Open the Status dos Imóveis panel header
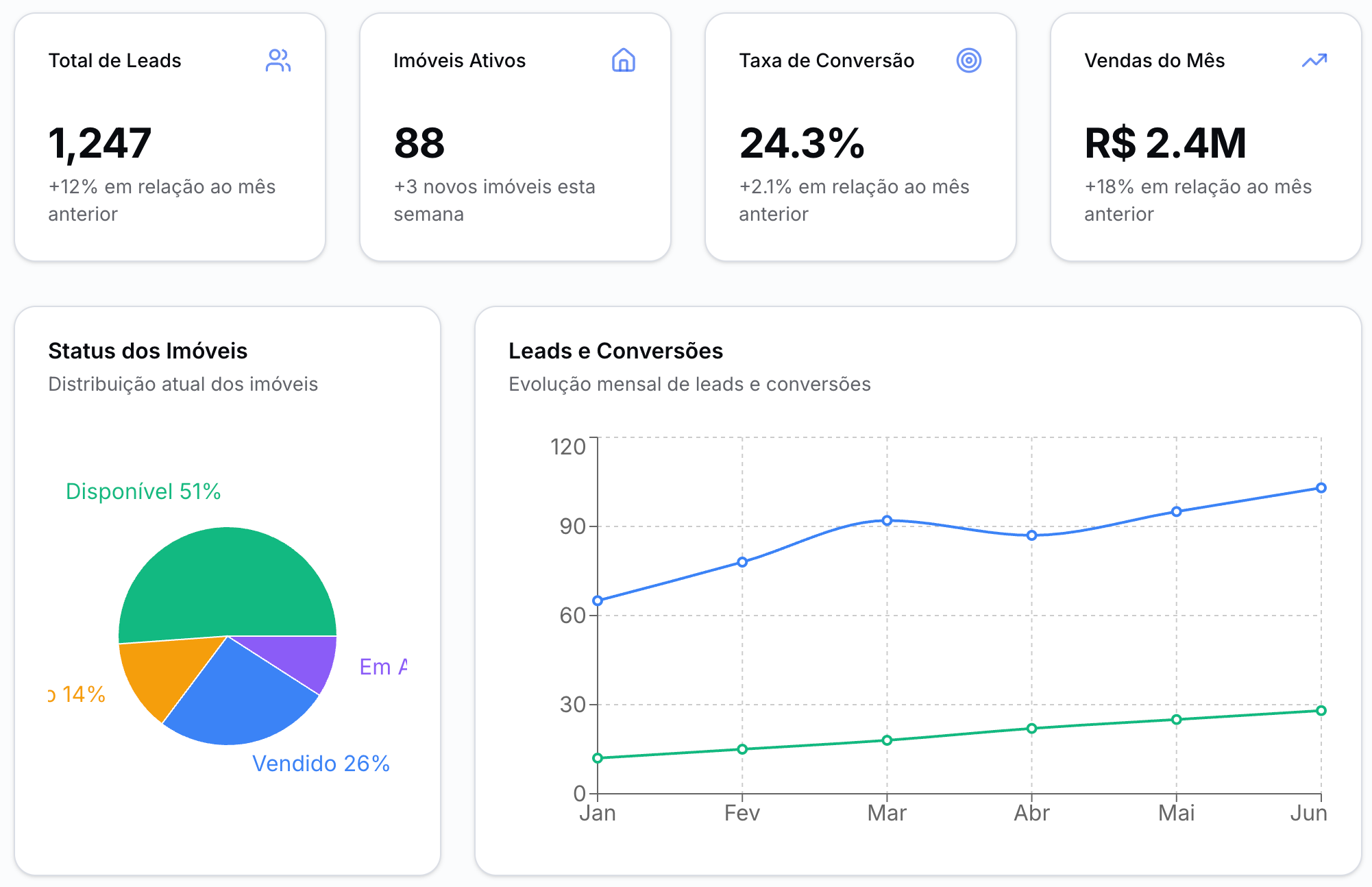The width and height of the screenshot is (1372, 887). 148,350
